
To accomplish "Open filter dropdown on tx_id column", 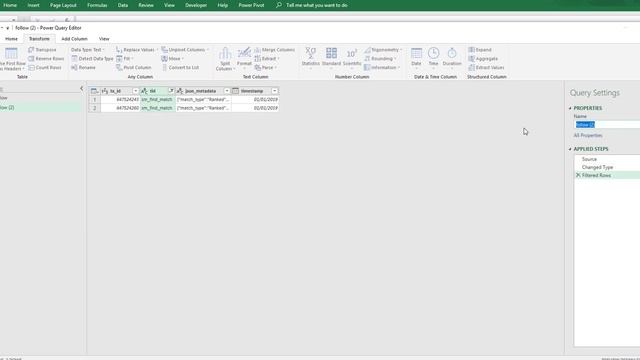I will click(x=136, y=91).
